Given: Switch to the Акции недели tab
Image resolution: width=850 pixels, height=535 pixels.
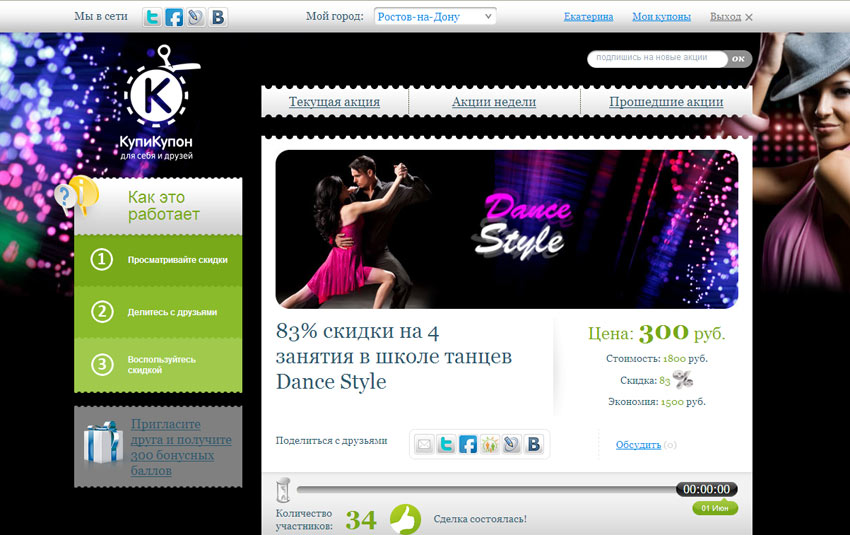Looking at the screenshot, I should 494,102.
